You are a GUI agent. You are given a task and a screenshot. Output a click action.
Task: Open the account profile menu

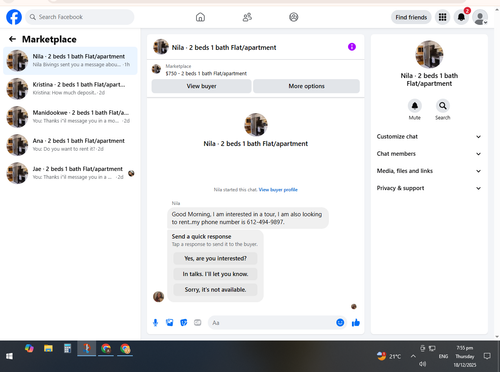480,17
